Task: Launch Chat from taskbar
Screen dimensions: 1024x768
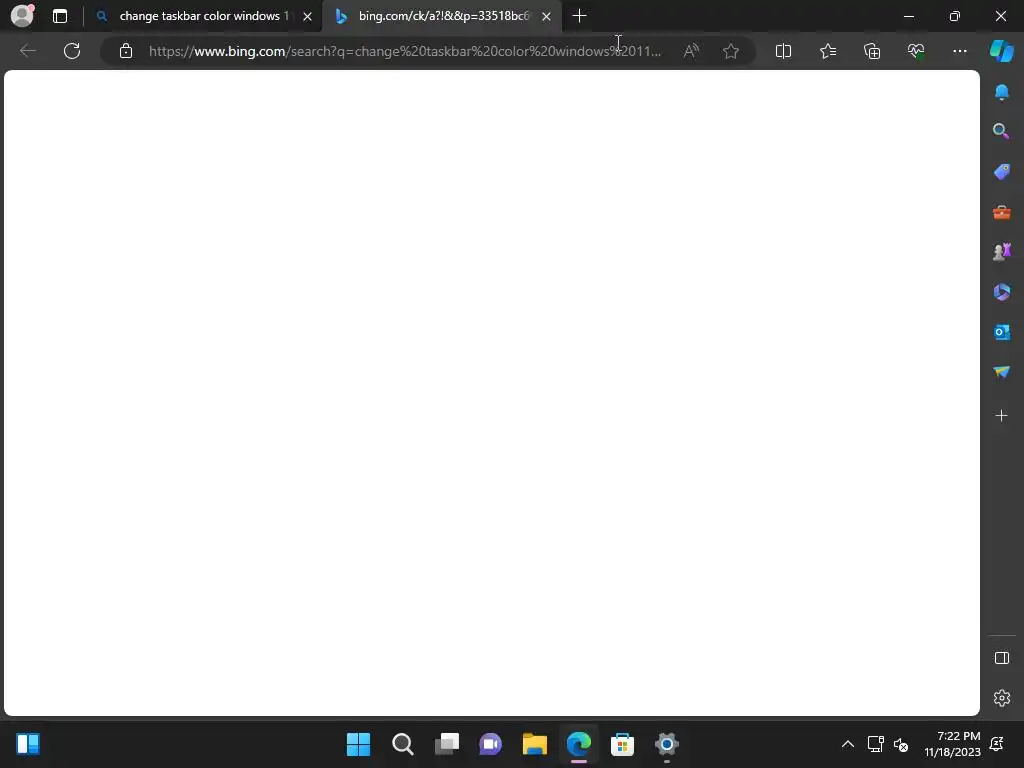Action: 490,744
